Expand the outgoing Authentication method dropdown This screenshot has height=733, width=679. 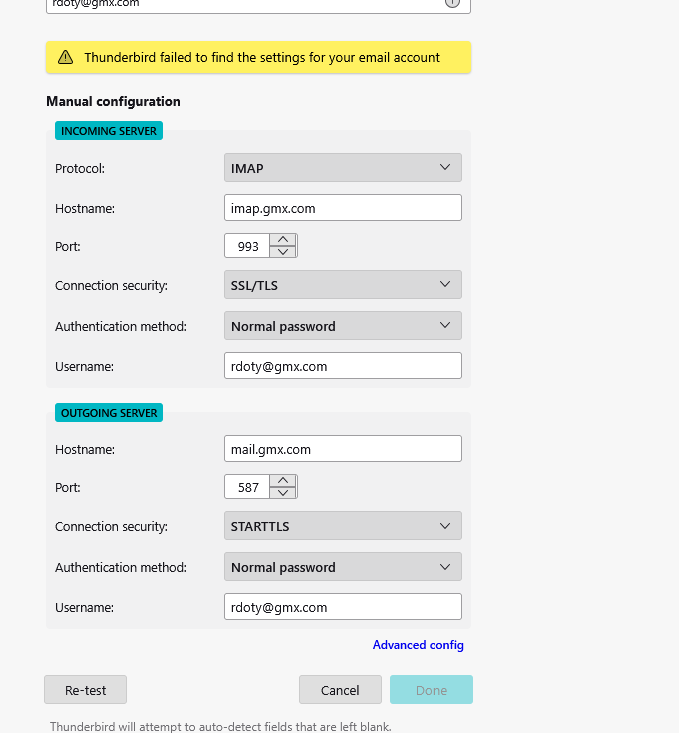pyautogui.click(x=343, y=567)
